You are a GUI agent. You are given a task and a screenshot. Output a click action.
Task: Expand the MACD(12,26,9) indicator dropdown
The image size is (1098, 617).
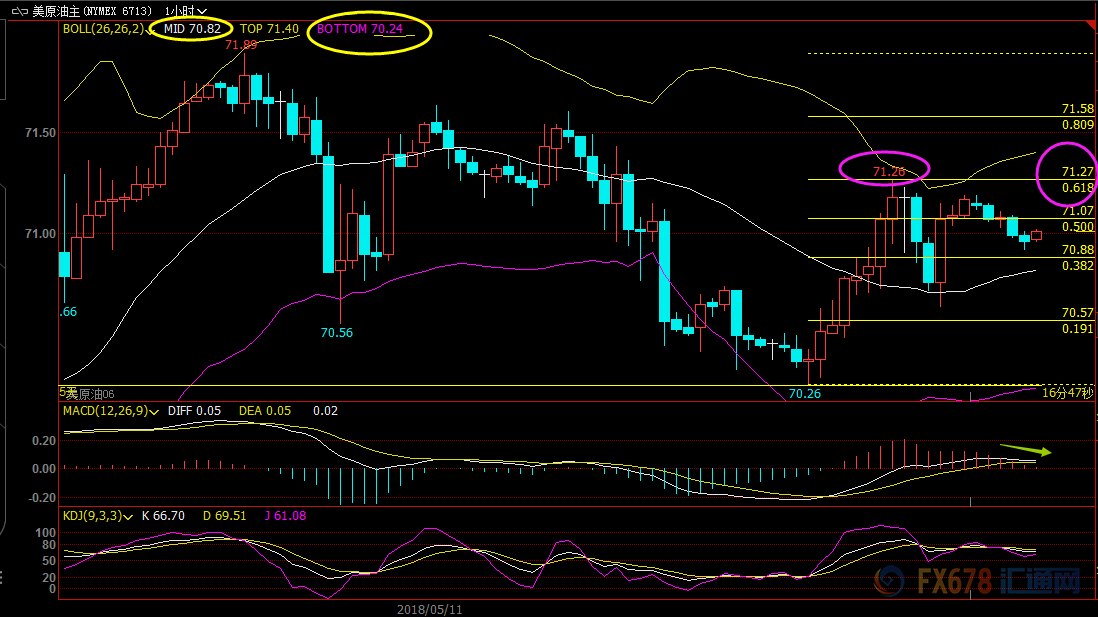[x=155, y=411]
